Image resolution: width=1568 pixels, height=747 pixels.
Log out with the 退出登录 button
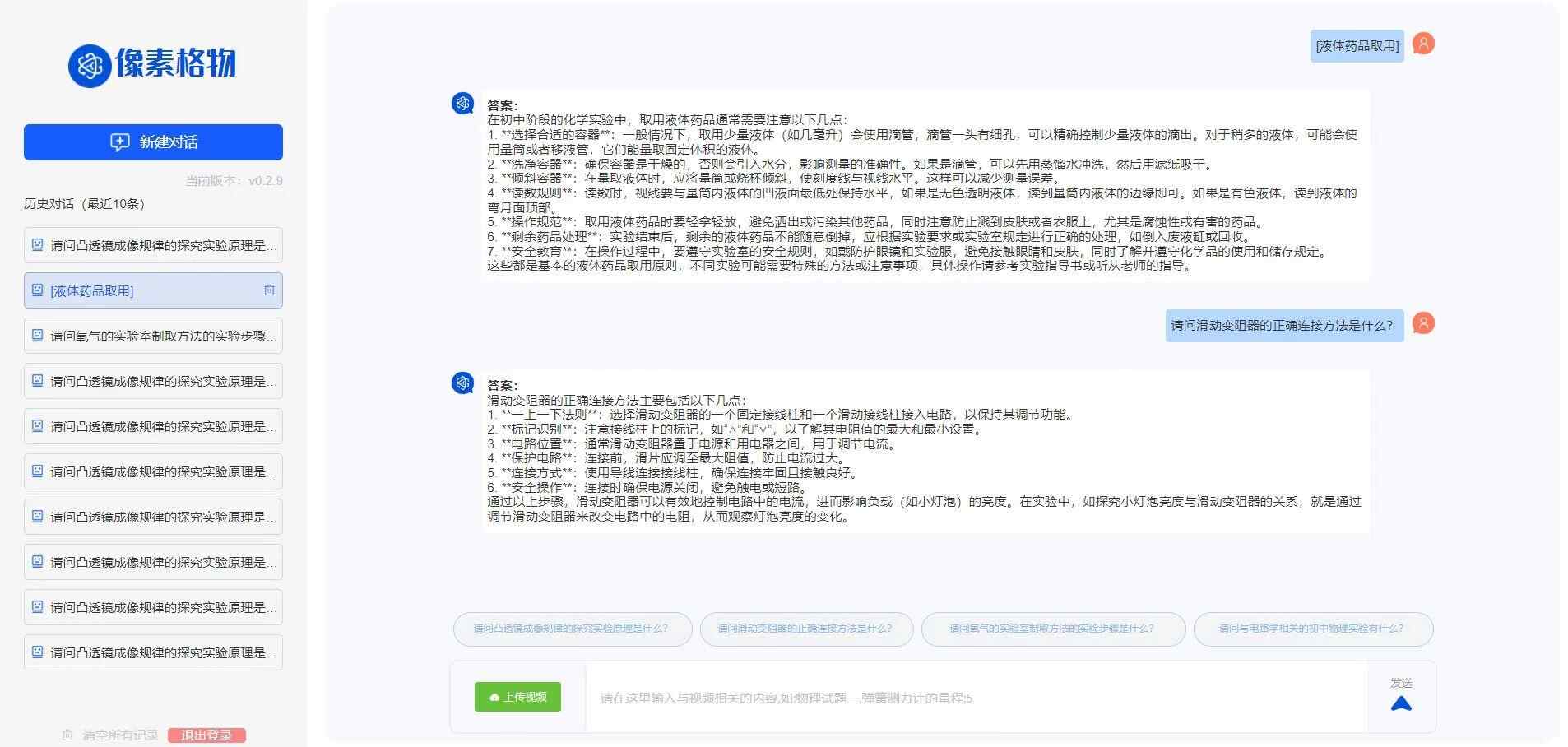pyautogui.click(x=206, y=735)
